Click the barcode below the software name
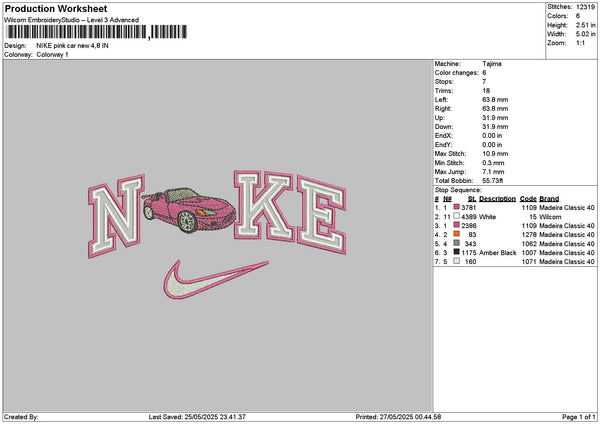The width and height of the screenshot is (600, 424). click(x=96, y=32)
